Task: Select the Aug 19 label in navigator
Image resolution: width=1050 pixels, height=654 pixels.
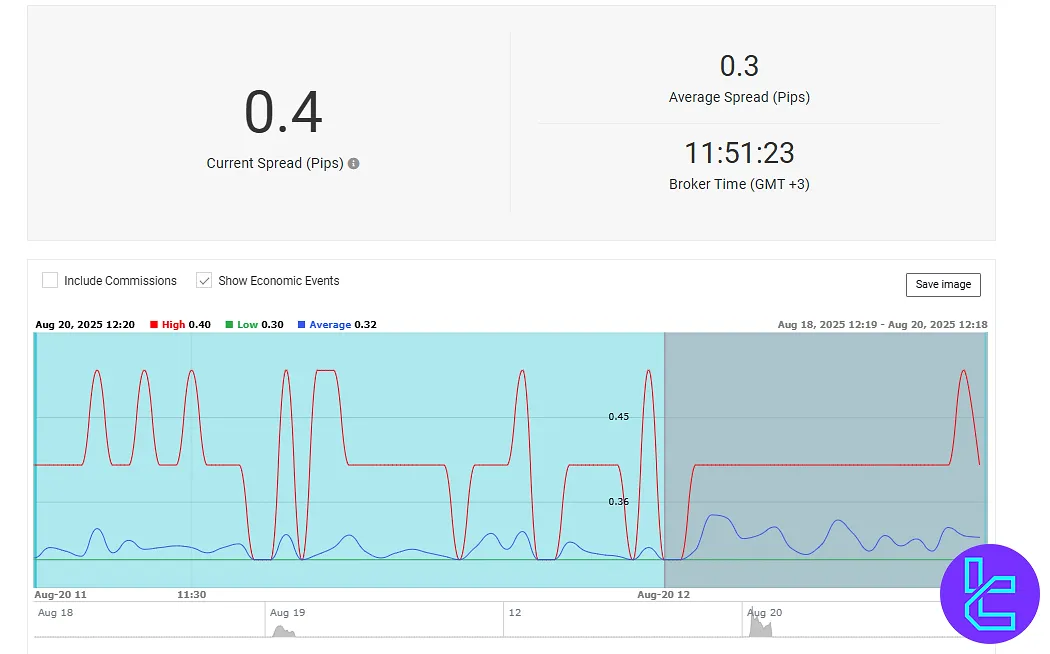Action: (287, 612)
